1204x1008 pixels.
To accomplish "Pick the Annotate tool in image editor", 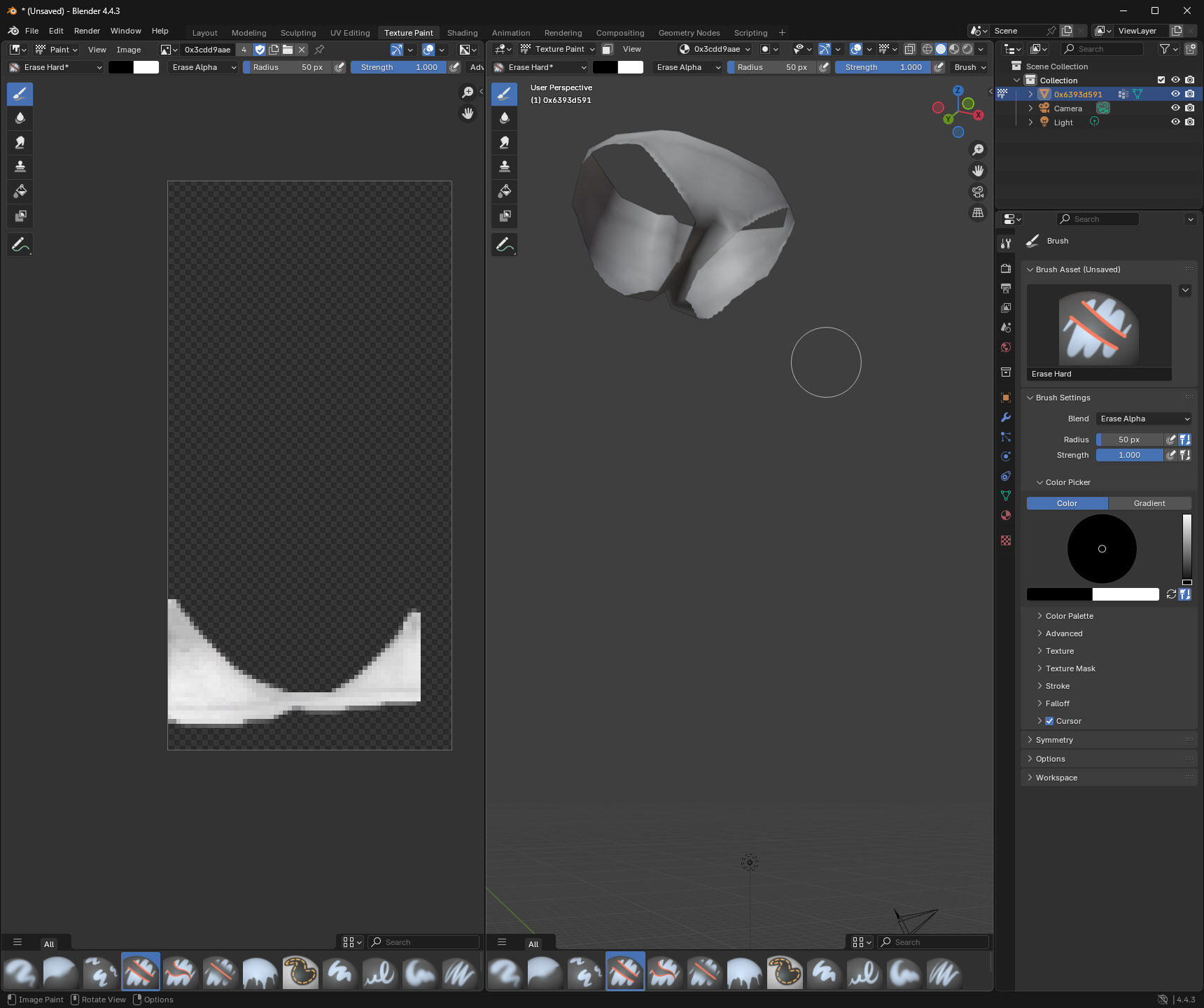I will (x=20, y=245).
